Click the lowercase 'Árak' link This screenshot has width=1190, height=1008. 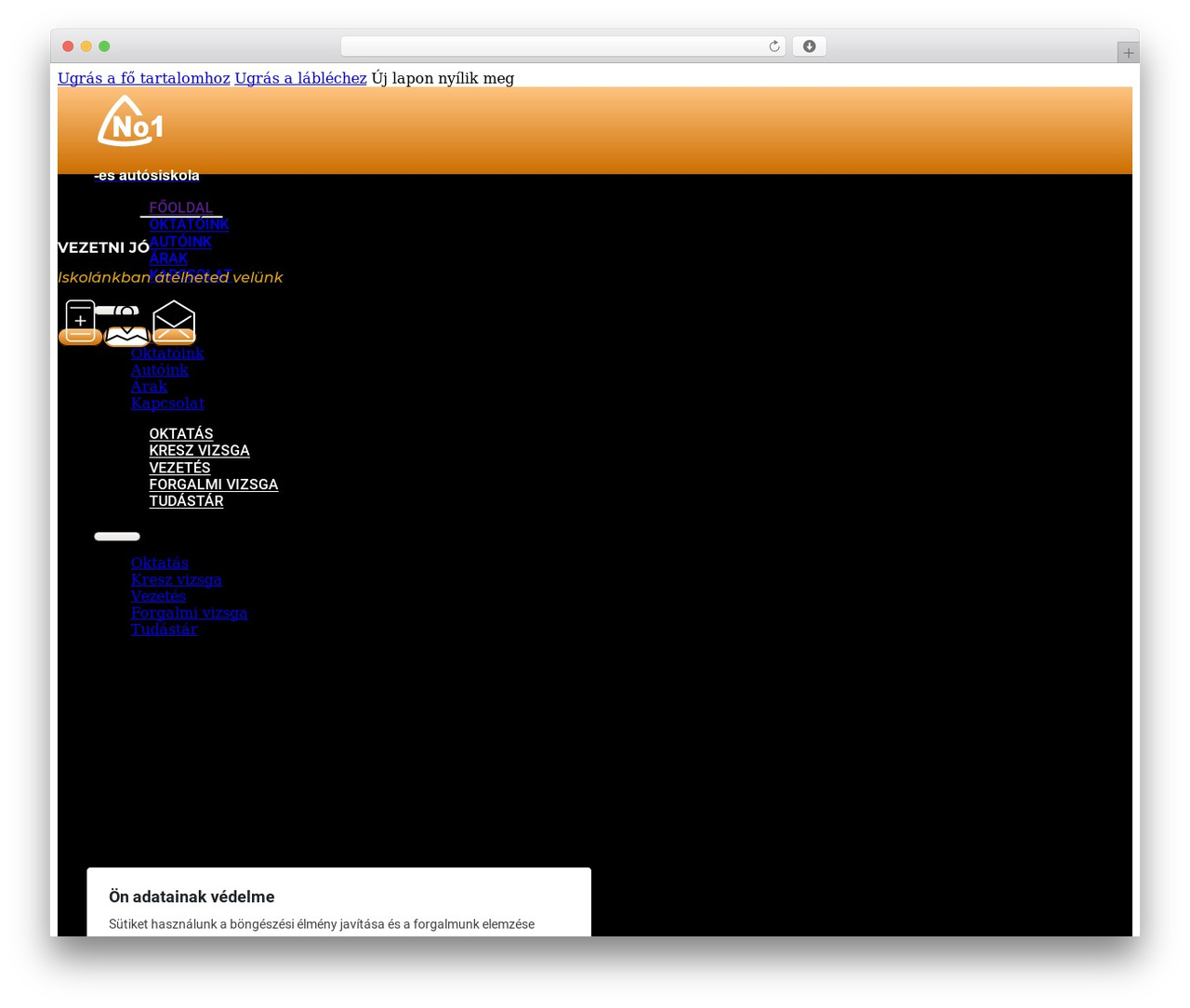click(149, 387)
